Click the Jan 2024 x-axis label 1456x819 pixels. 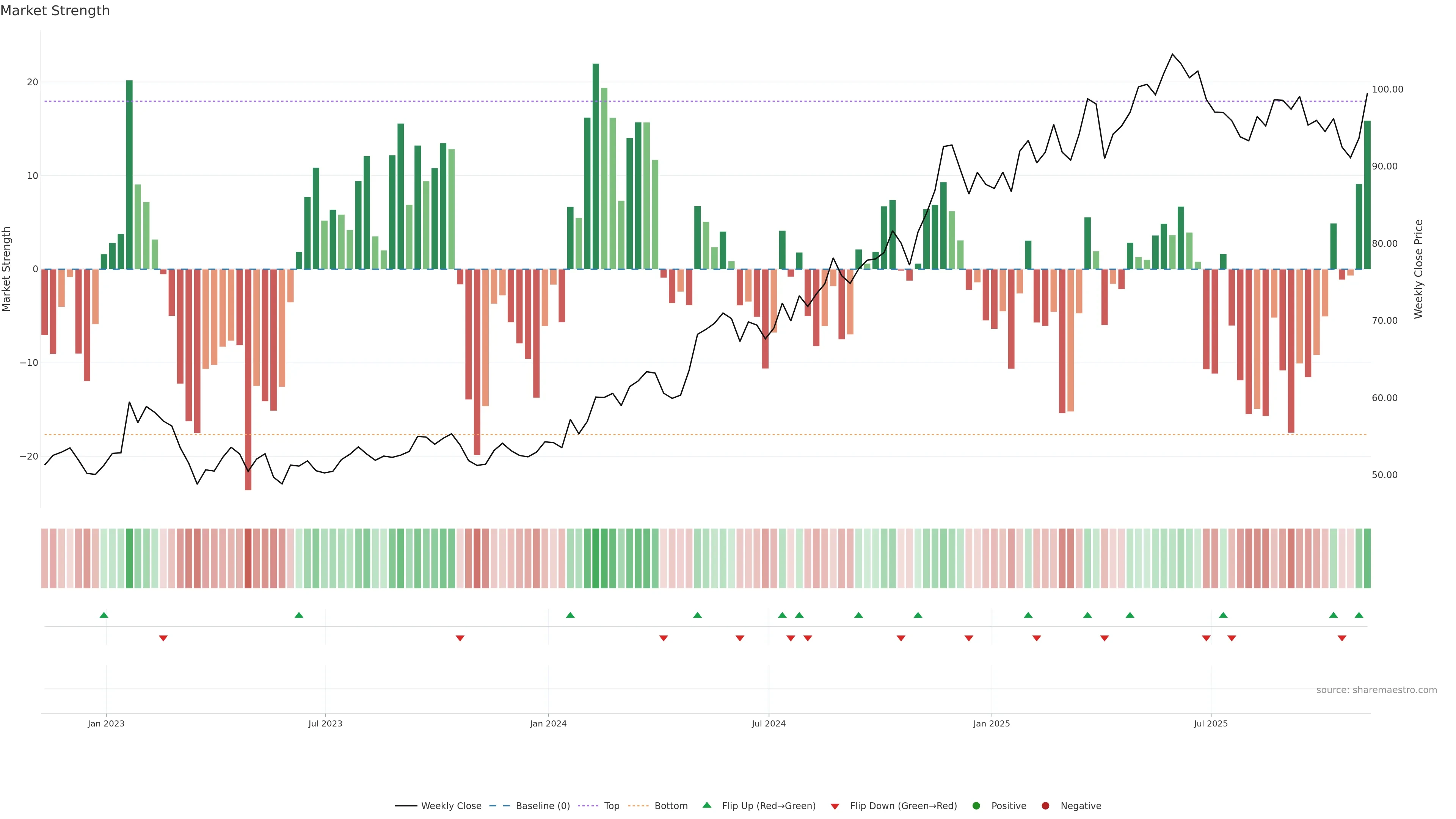pos(548,723)
